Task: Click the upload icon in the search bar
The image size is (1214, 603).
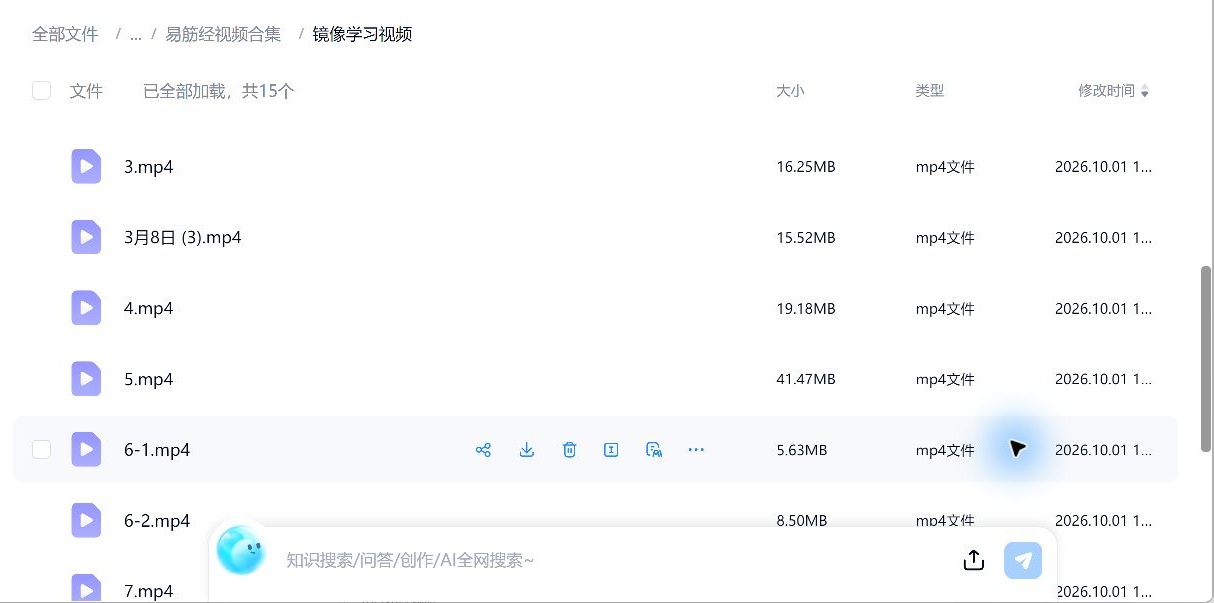Action: coord(974,560)
